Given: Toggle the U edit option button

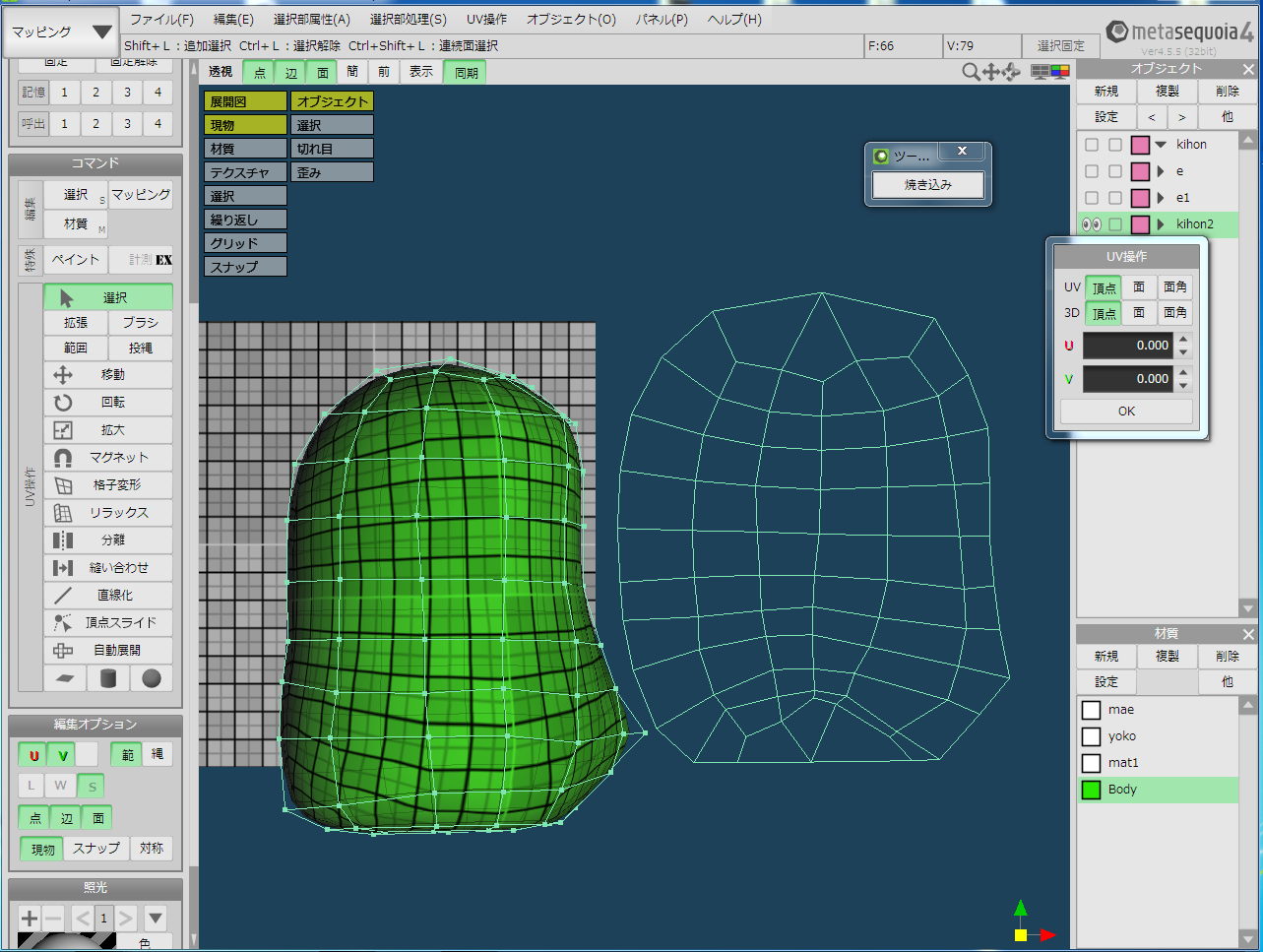Looking at the screenshot, I should pos(32,755).
